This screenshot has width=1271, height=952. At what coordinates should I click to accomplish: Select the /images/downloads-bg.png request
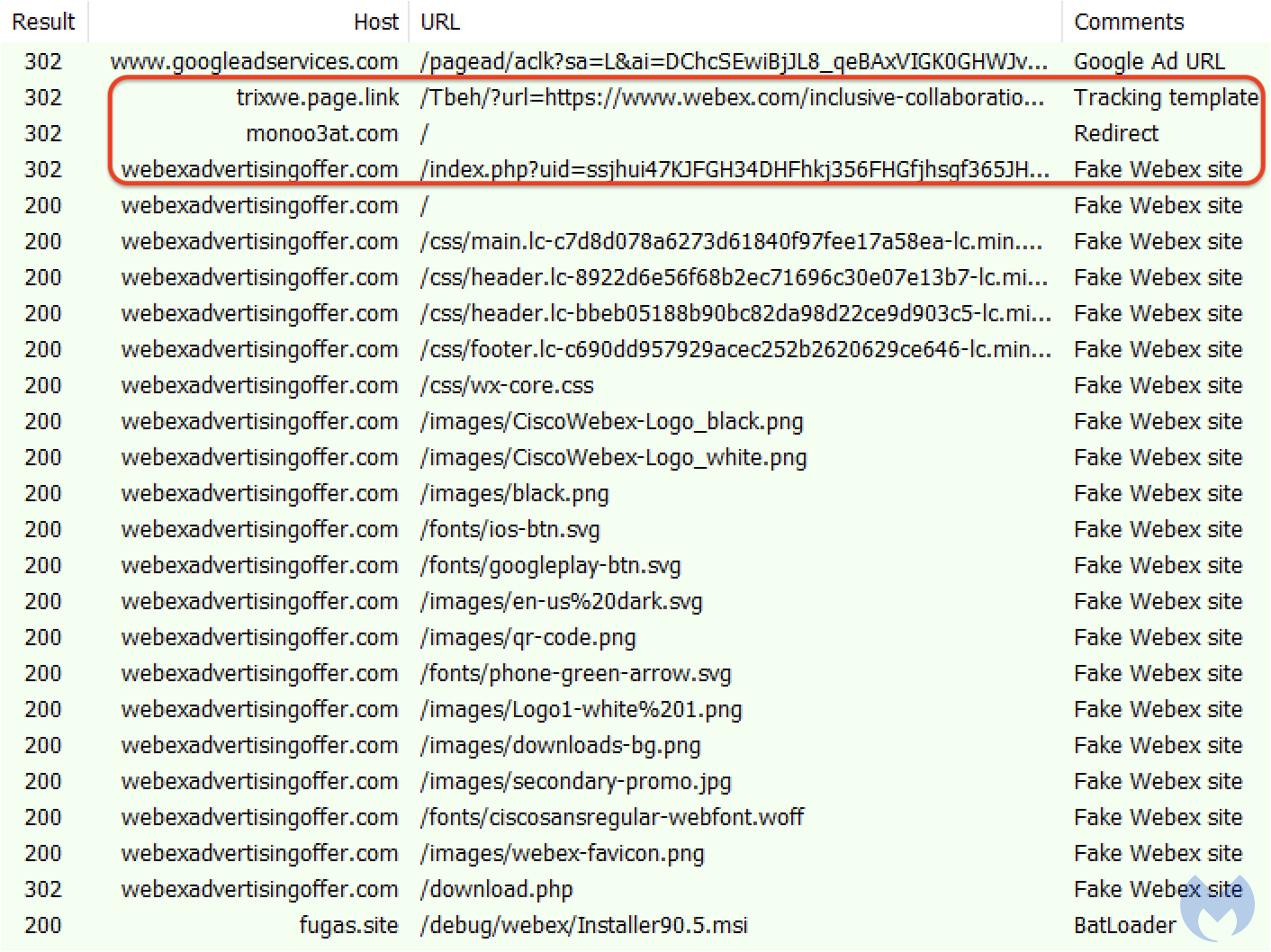point(560,745)
